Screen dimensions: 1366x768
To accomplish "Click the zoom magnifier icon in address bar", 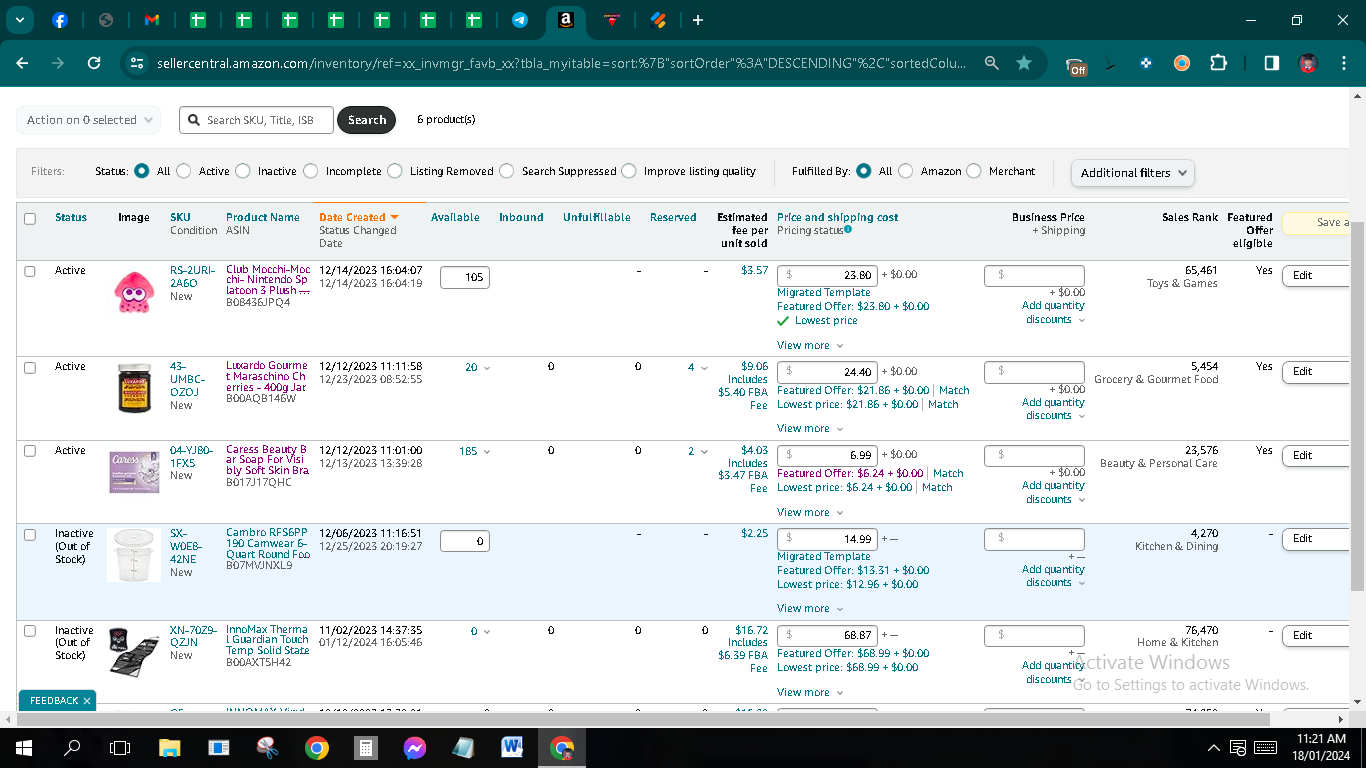I will tap(991, 63).
